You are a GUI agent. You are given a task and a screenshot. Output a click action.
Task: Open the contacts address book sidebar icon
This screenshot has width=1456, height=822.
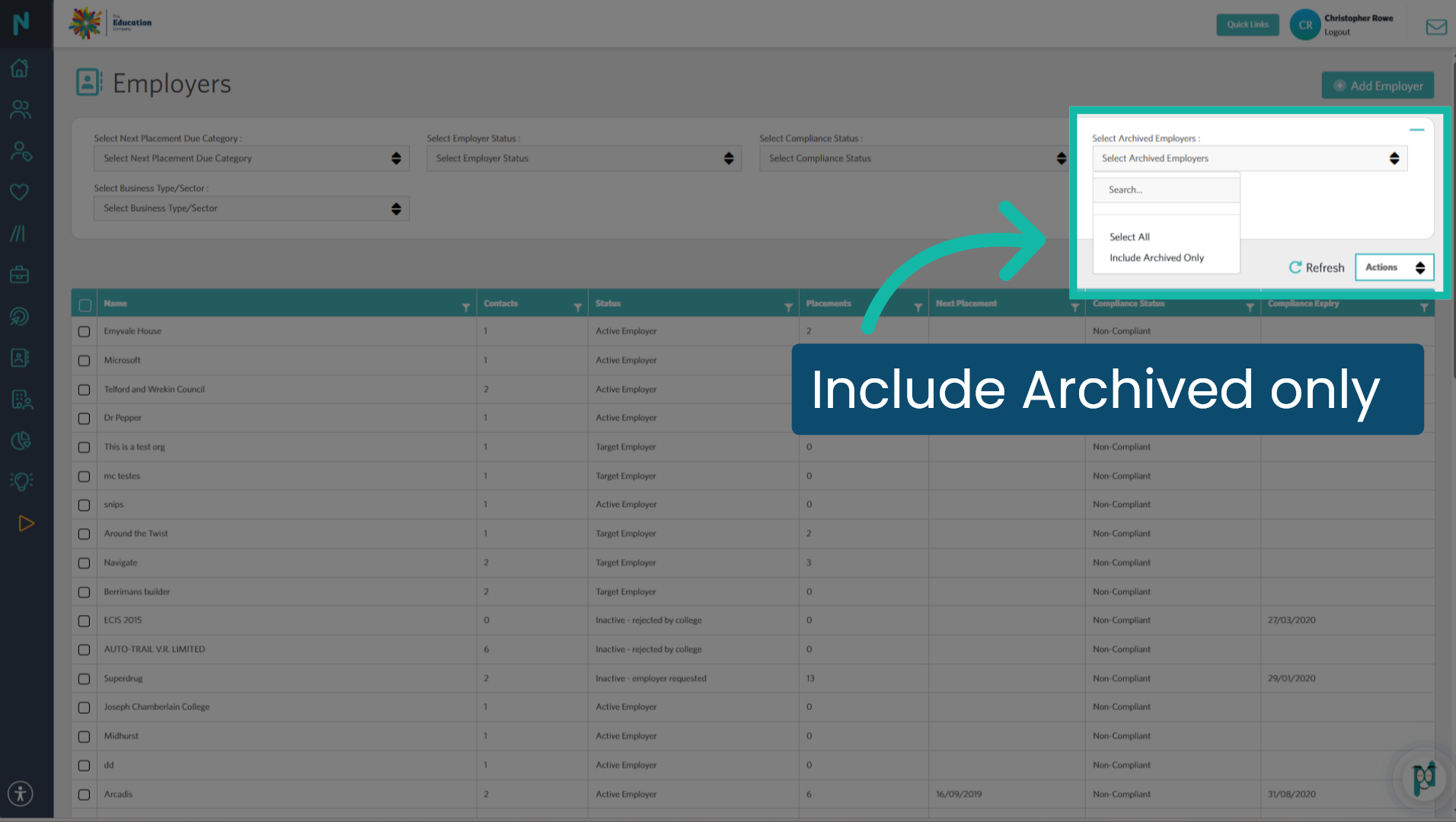click(x=19, y=357)
